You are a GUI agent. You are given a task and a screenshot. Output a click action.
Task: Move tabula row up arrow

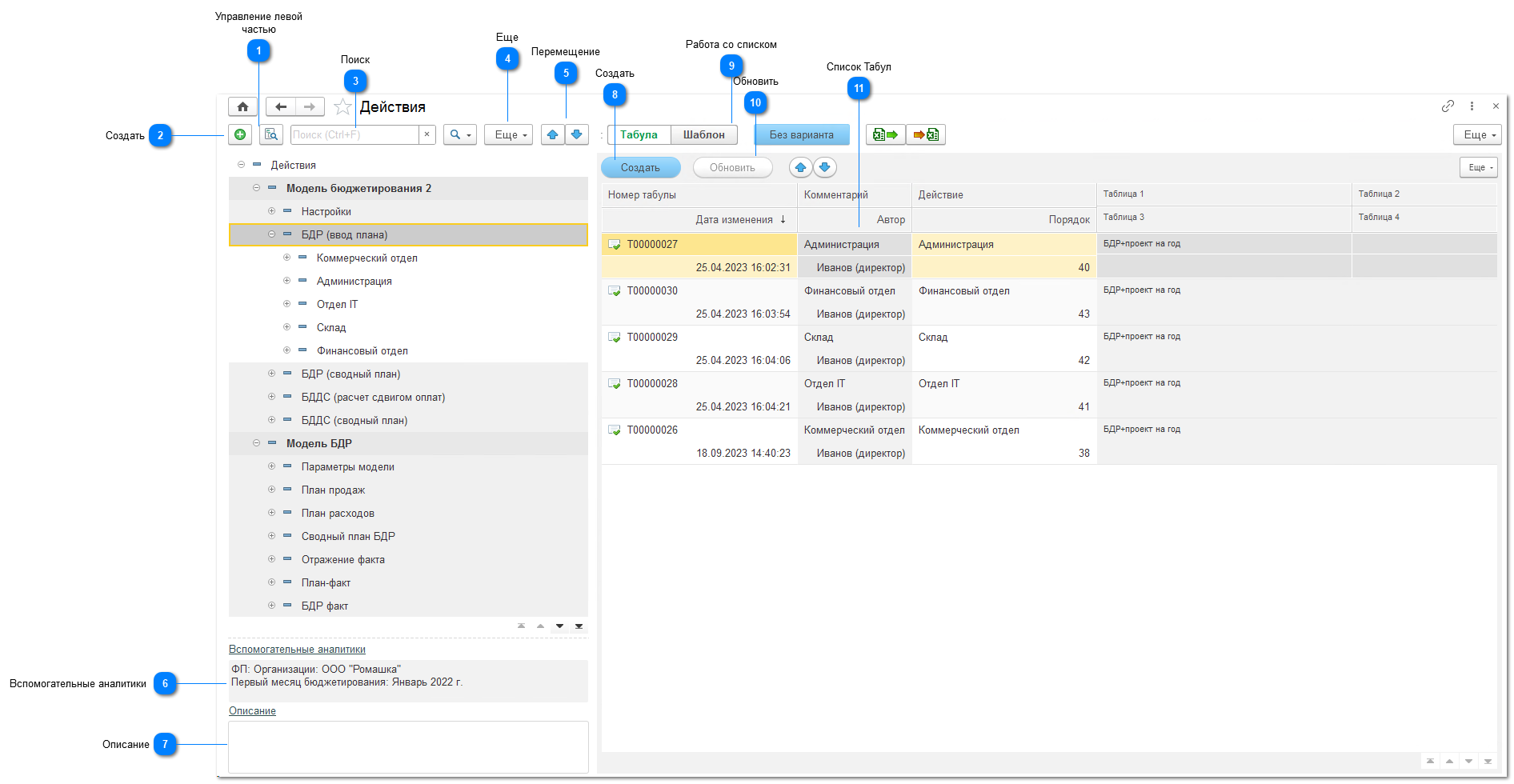pyautogui.click(x=801, y=167)
